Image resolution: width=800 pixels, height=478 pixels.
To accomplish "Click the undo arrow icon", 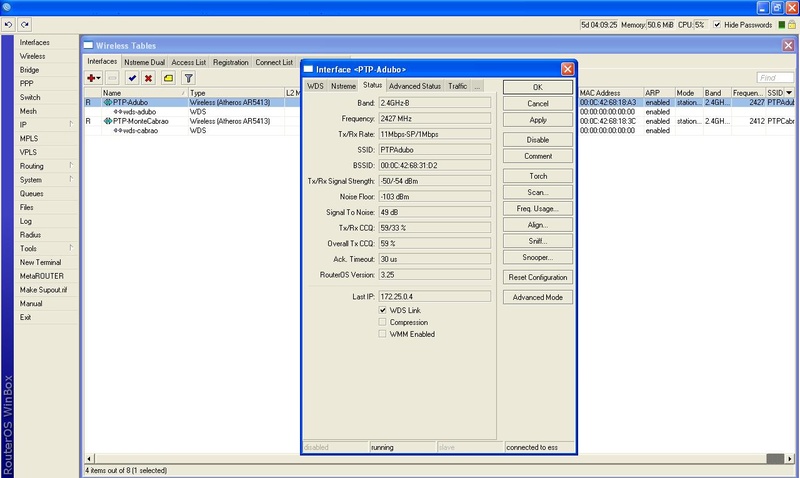I will [x=10, y=23].
